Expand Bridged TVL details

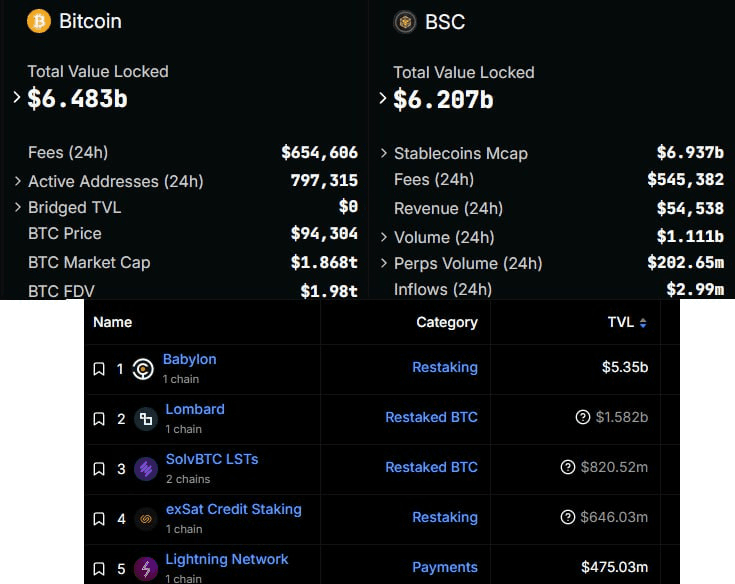click(x=18, y=207)
